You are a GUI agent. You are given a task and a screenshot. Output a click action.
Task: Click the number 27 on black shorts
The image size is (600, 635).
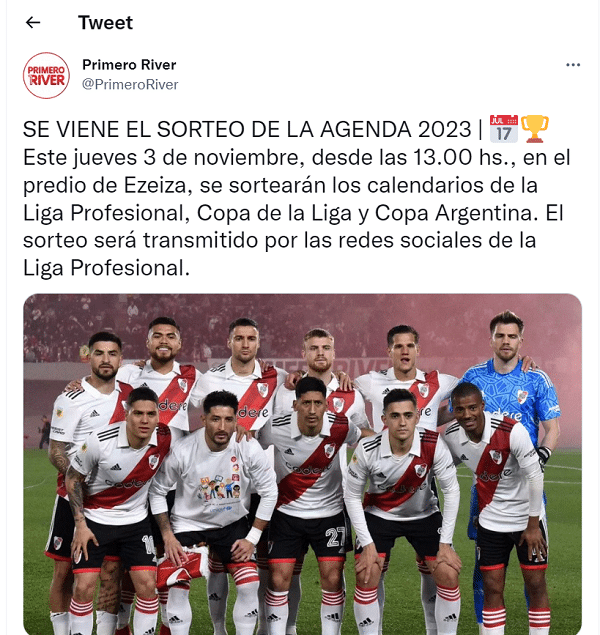(x=335, y=536)
